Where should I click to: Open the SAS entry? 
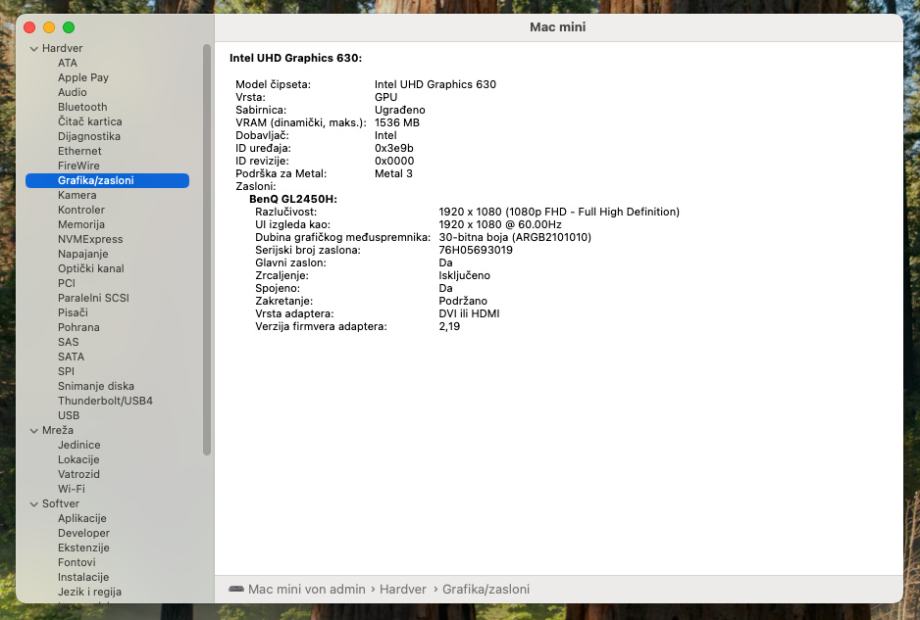68,342
